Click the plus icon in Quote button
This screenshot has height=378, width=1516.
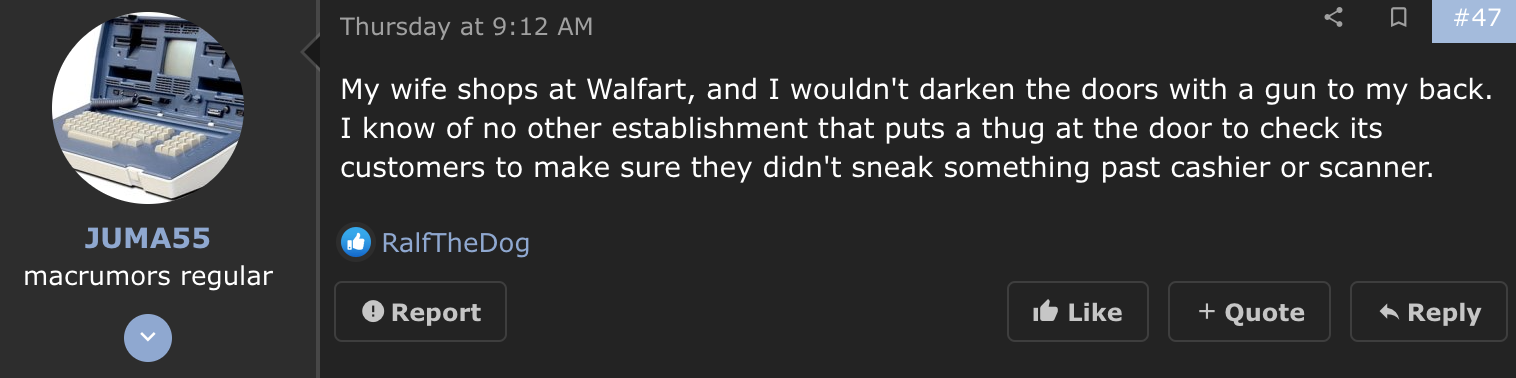pos(1206,312)
